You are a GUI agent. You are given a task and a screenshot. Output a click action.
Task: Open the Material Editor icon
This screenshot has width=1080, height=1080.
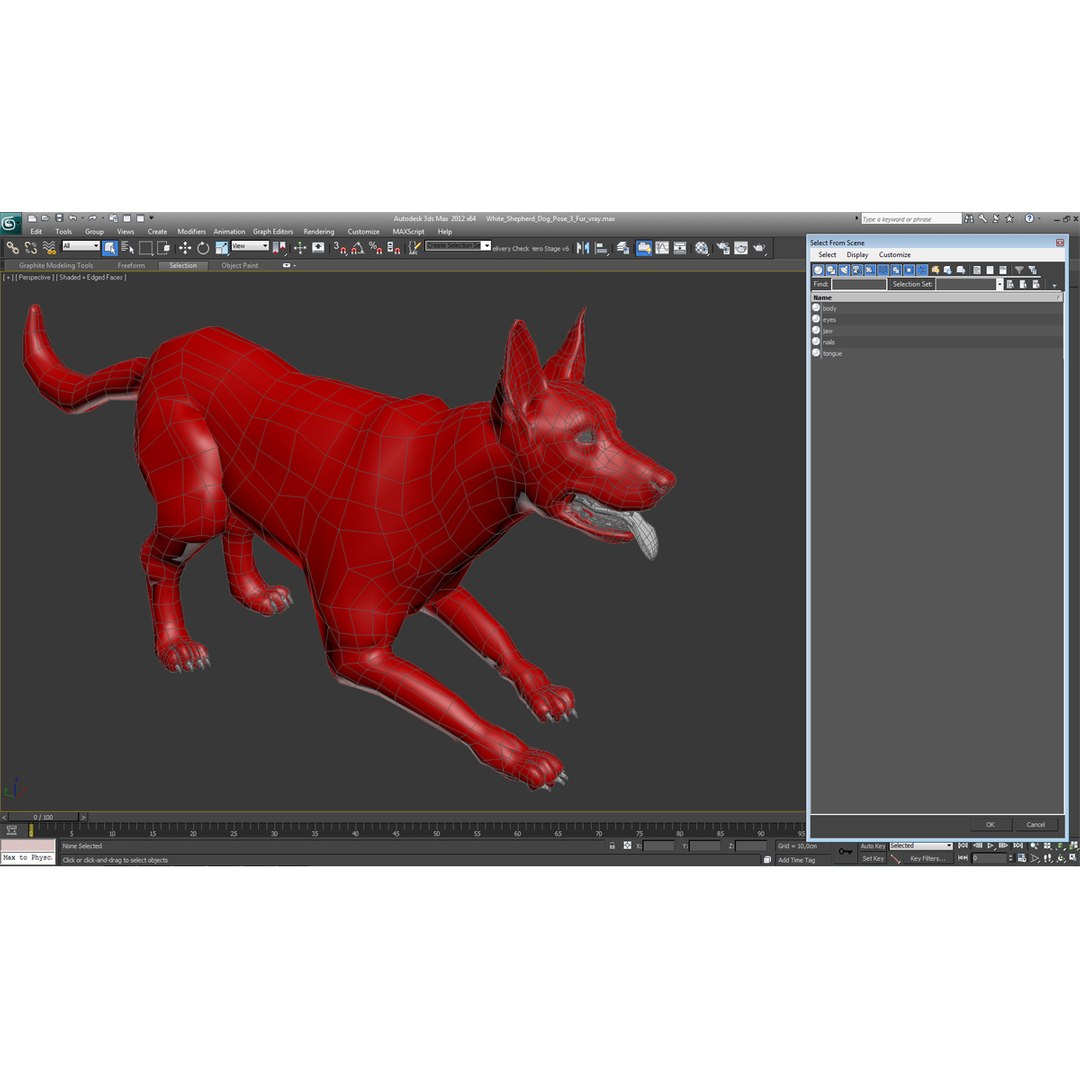click(702, 248)
